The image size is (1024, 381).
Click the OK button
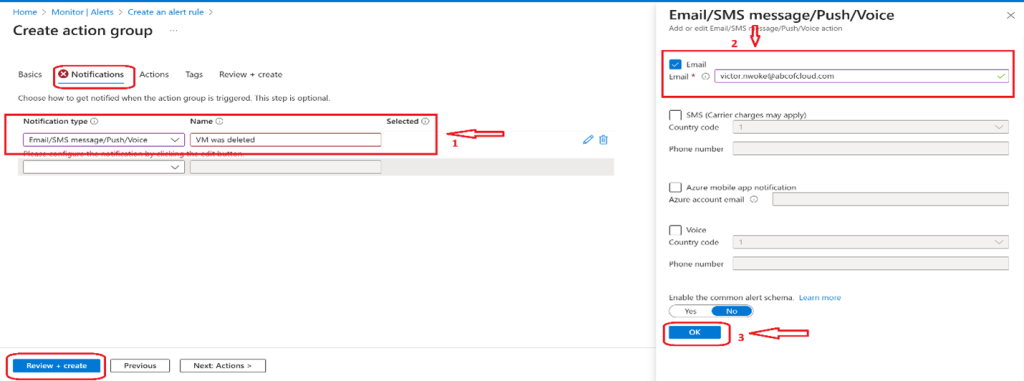click(x=694, y=333)
